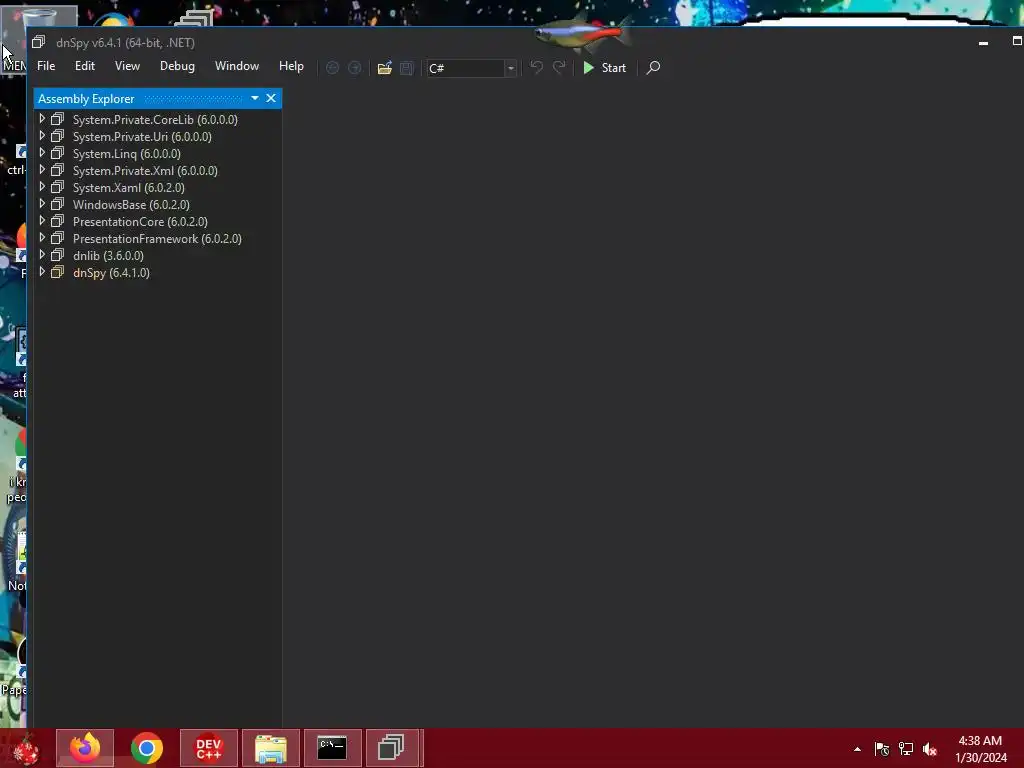The height and width of the screenshot is (768, 1024).
Task: Open the File menu
Action: tap(46, 66)
